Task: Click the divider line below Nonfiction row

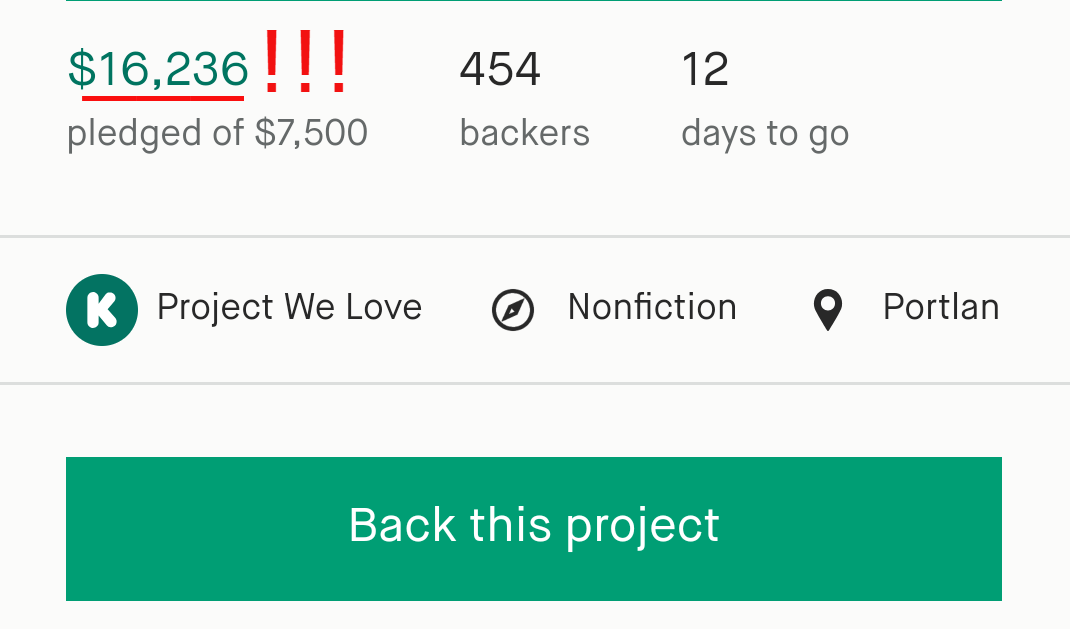Action: [x=535, y=383]
